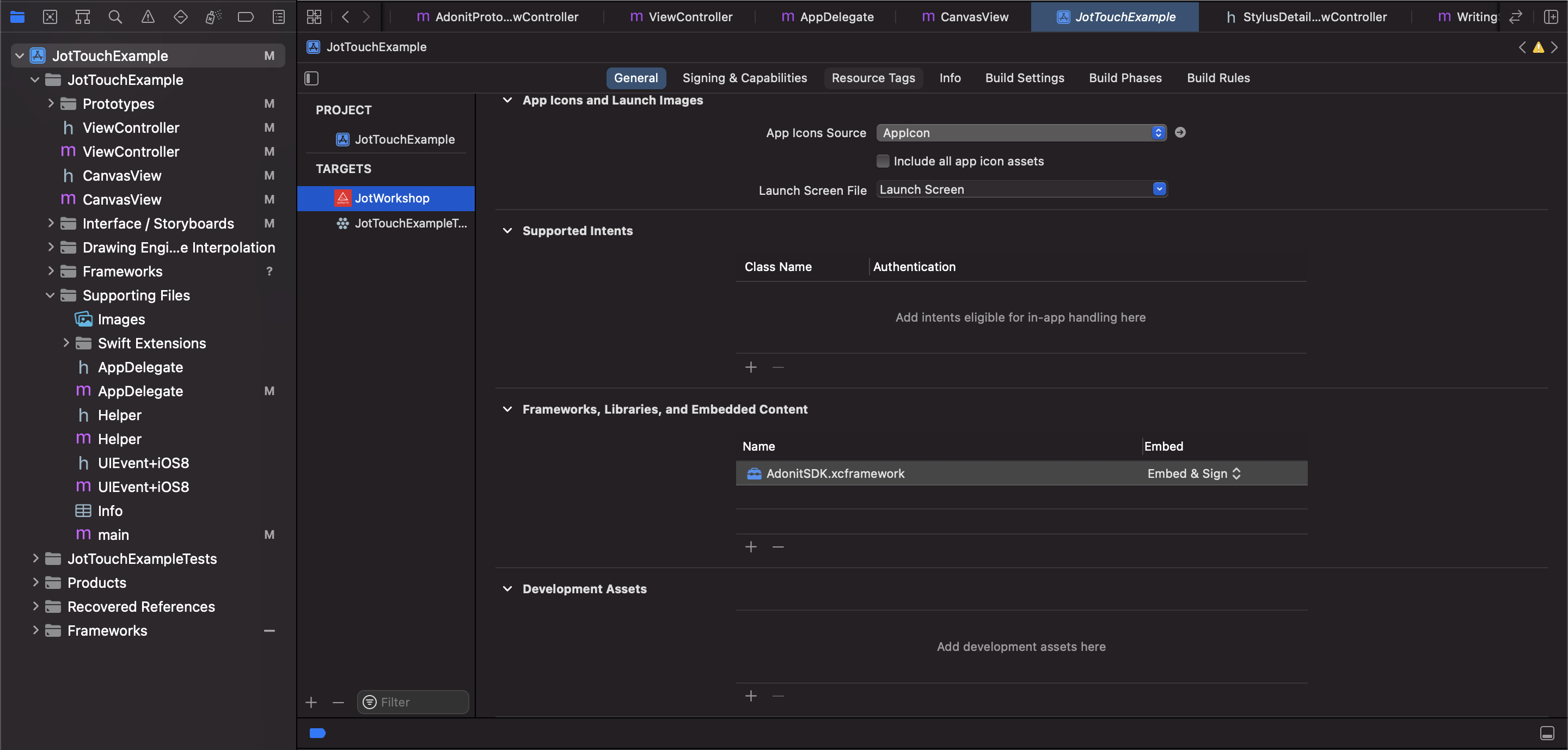Viewport: 1568px width, 750px height.
Task: Collapse App Icons and Launch Images section
Action: point(507,100)
